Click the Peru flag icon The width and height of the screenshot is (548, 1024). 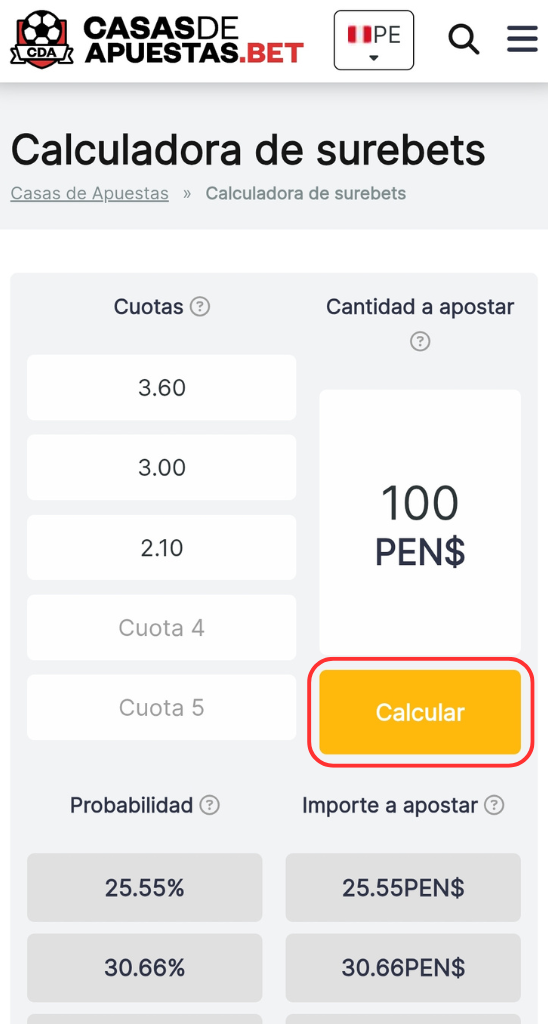pyautogui.click(x=359, y=34)
